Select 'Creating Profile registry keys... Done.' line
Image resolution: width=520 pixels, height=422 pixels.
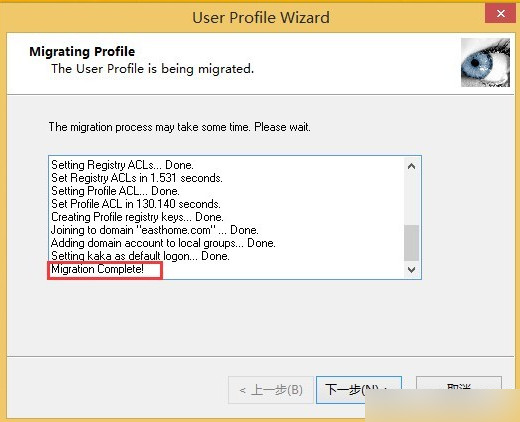pyautogui.click(x=137, y=217)
